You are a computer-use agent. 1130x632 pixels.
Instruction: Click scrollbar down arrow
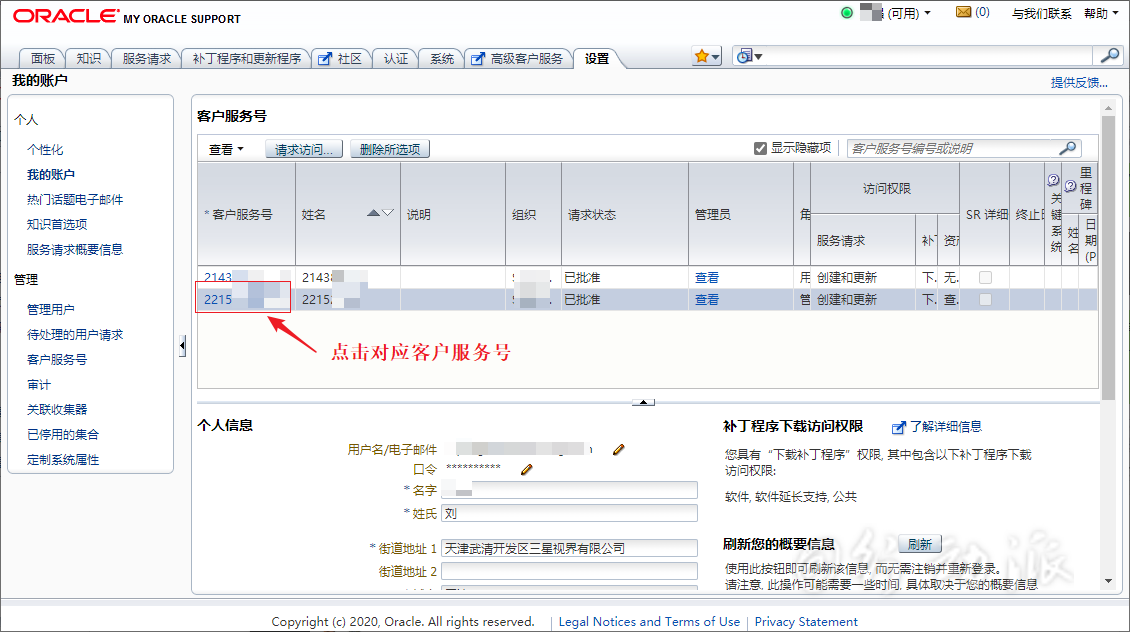[1108, 582]
